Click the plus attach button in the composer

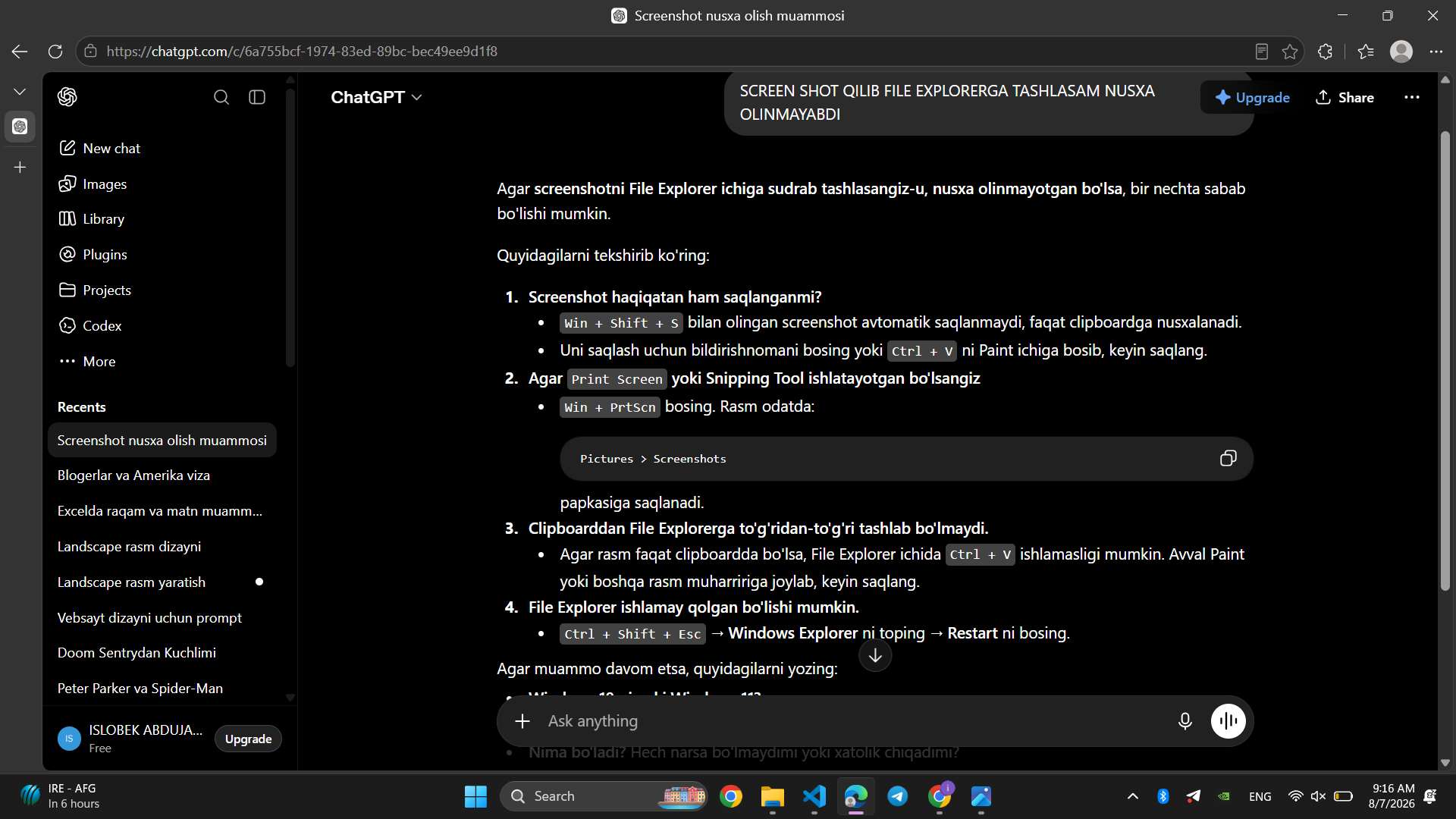click(x=522, y=721)
